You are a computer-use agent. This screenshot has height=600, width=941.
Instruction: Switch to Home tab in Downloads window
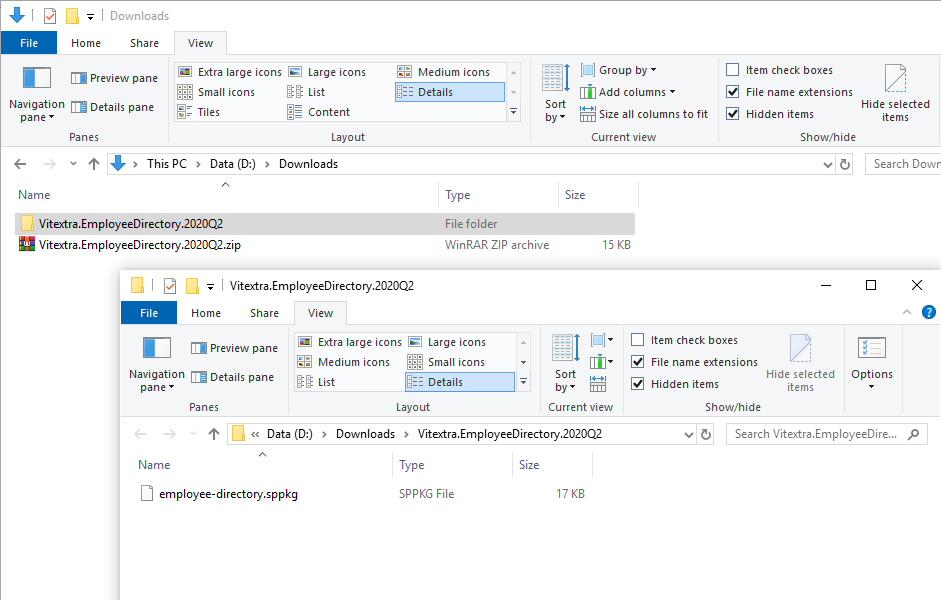coord(86,43)
